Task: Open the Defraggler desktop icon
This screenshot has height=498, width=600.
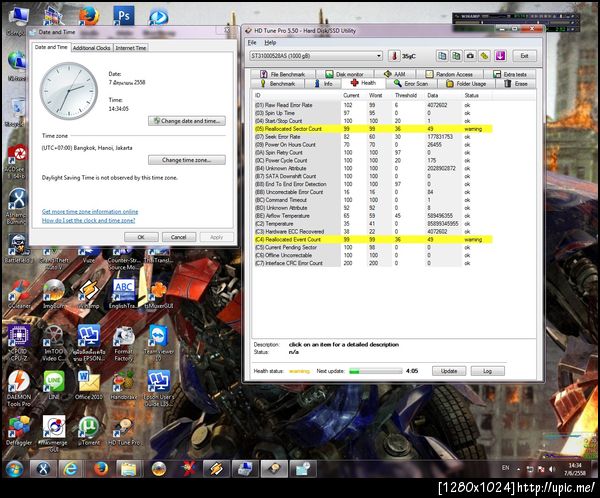Action: [x=18, y=431]
